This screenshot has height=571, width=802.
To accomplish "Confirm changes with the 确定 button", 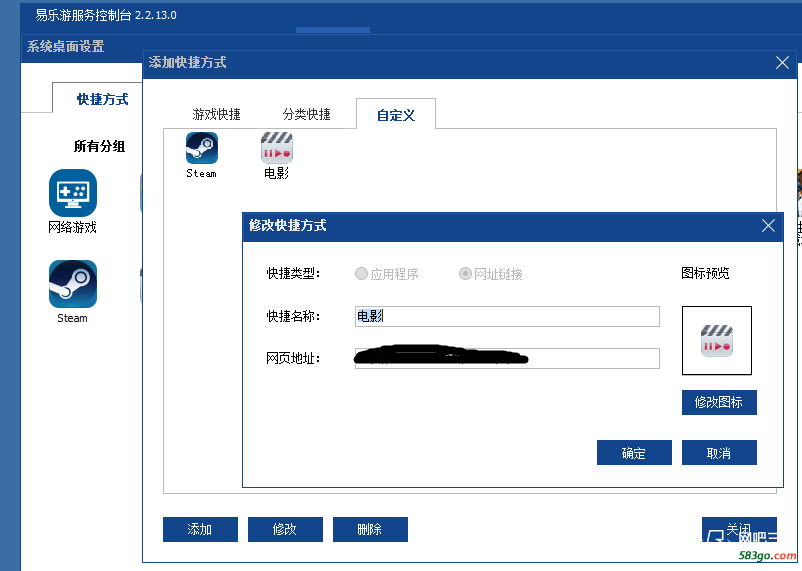I will point(633,453).
